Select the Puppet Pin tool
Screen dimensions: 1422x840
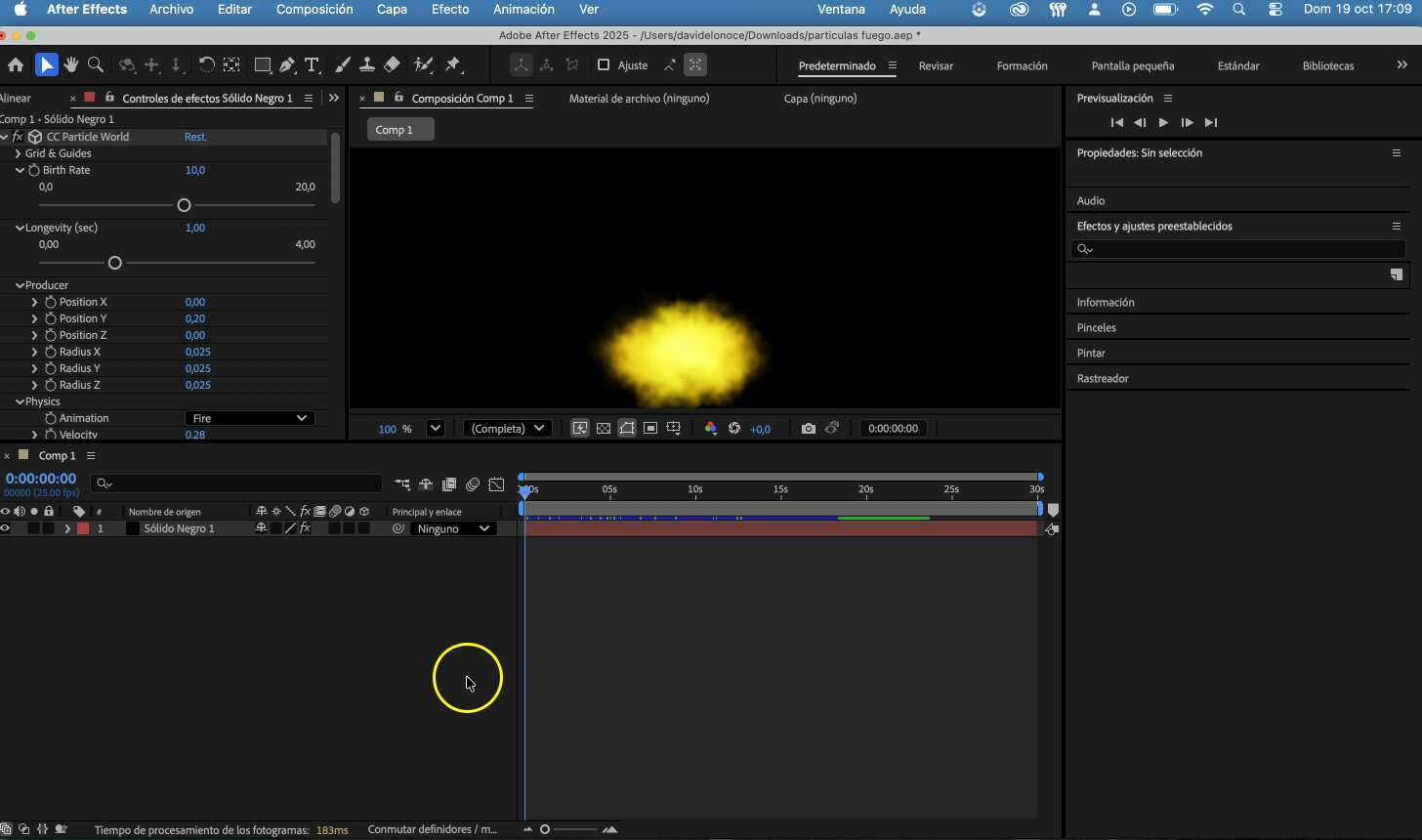coord(452,65)
